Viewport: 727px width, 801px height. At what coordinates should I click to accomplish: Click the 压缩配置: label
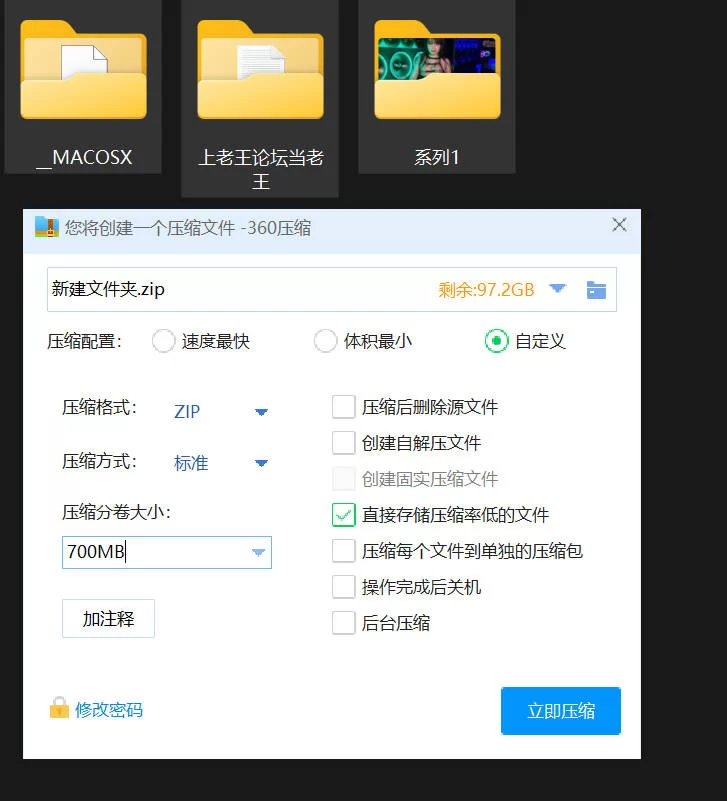pyautogui.click(x=84, y=341)
